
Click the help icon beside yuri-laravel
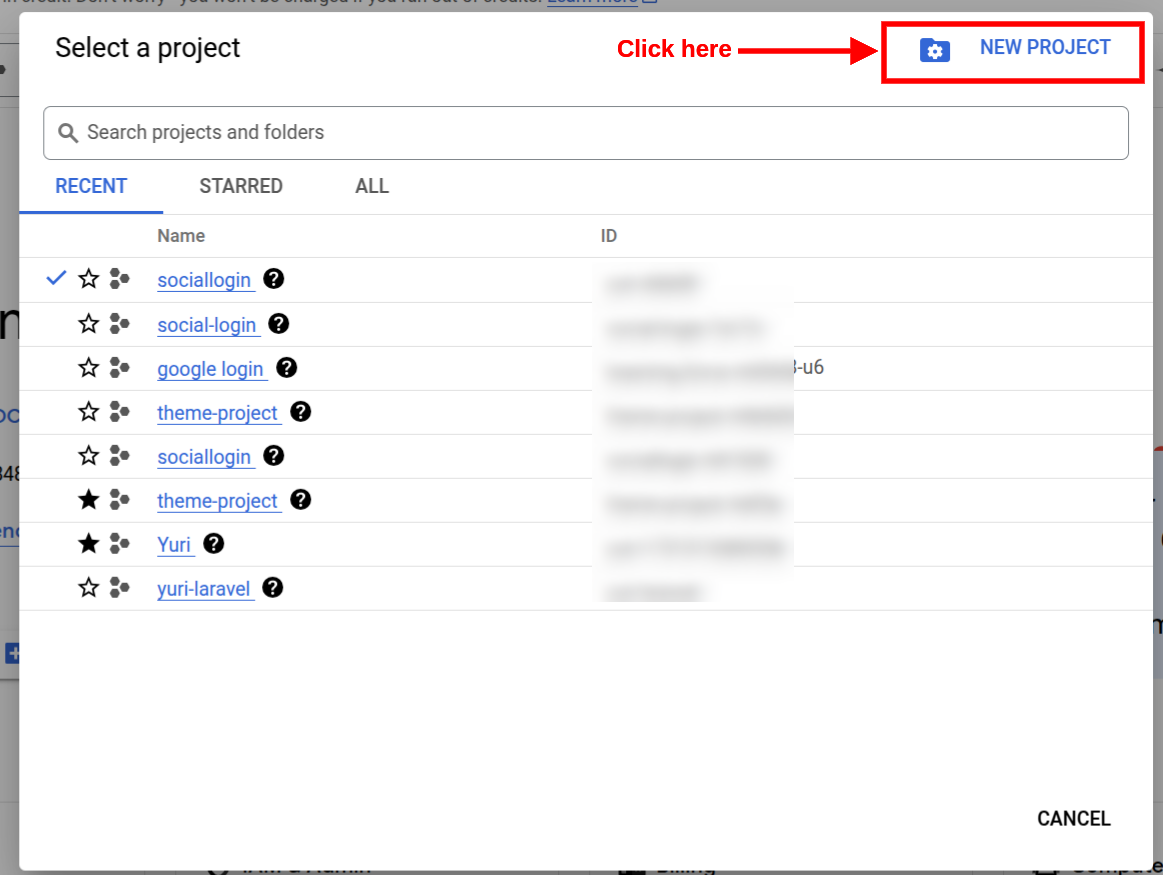click(x=272, y=588)
